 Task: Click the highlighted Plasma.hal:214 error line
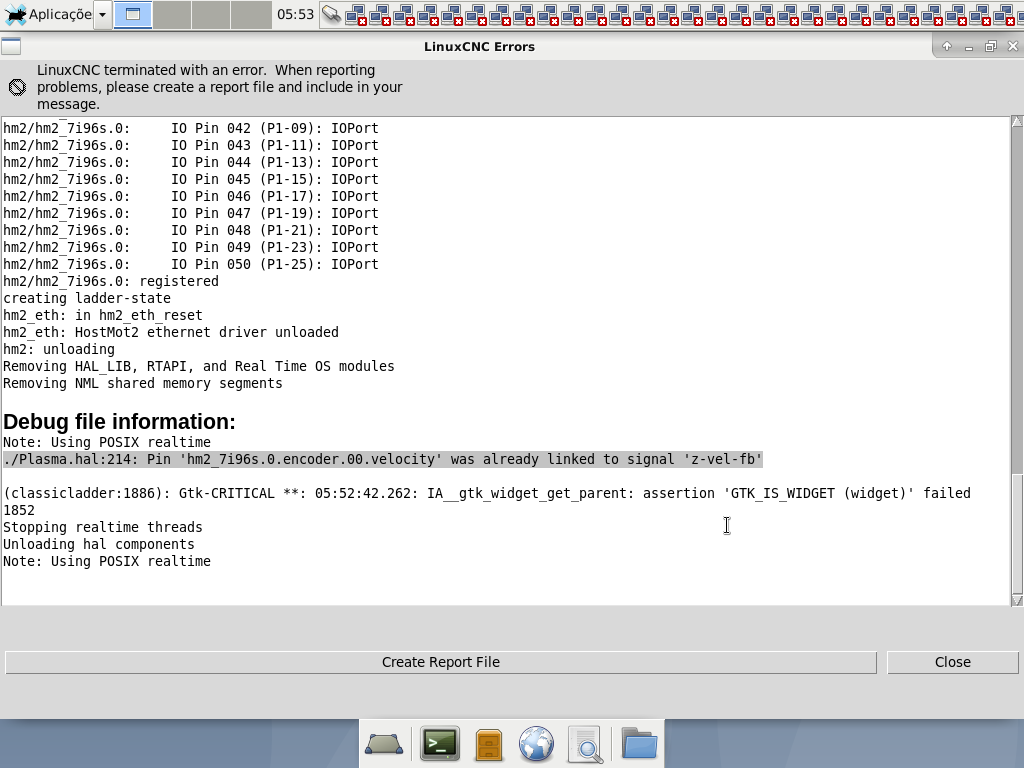(x=383, y=459)
